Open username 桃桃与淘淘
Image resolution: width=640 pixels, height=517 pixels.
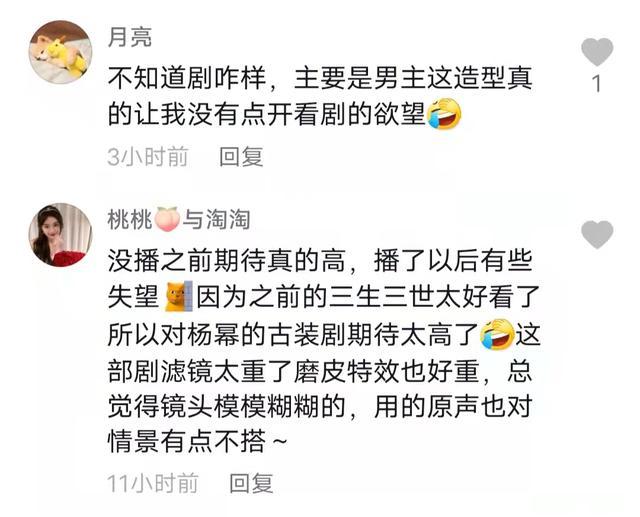click(x=179, y=220)
